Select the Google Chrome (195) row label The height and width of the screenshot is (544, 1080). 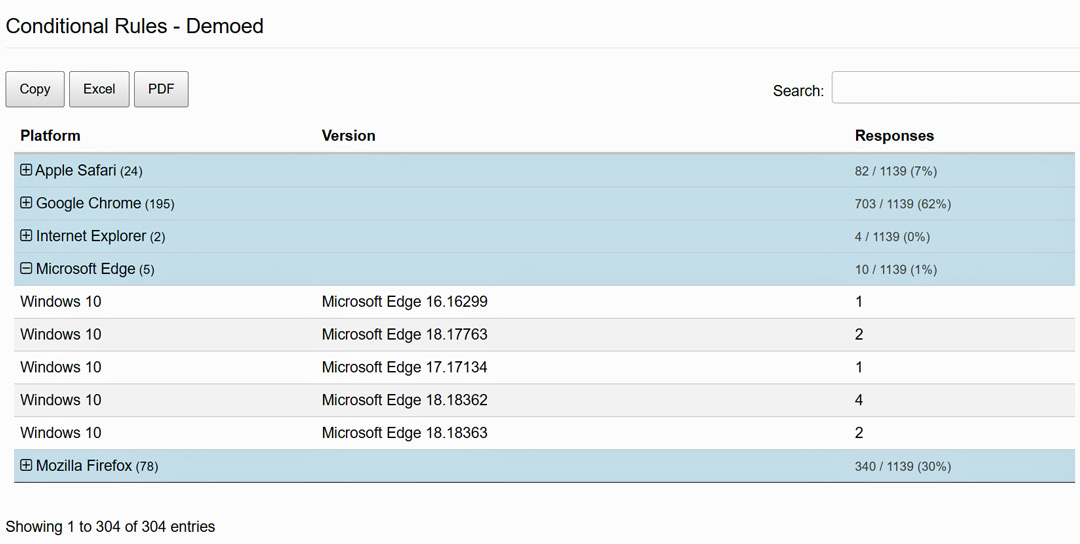click(x=105, y=204)
